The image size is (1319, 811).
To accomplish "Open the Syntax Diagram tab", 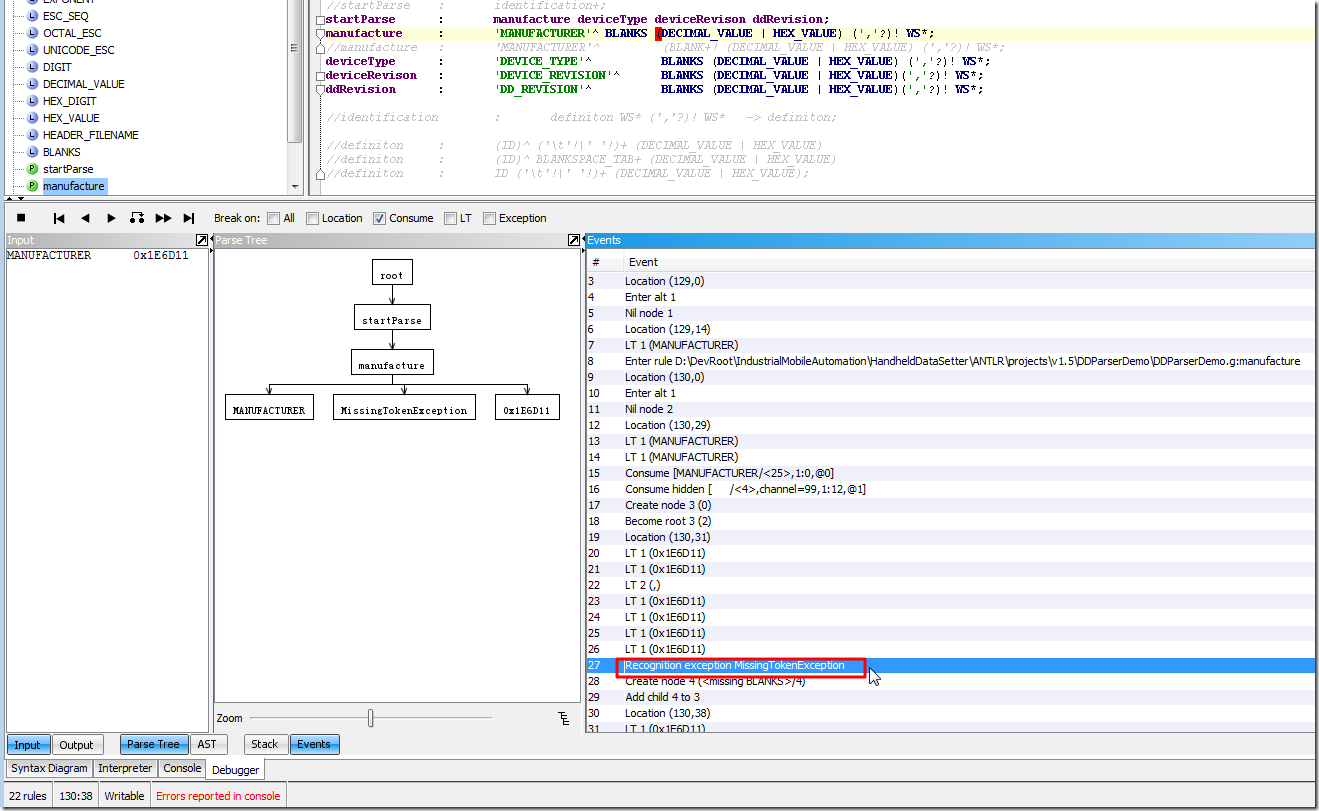I will coord(50,768).
